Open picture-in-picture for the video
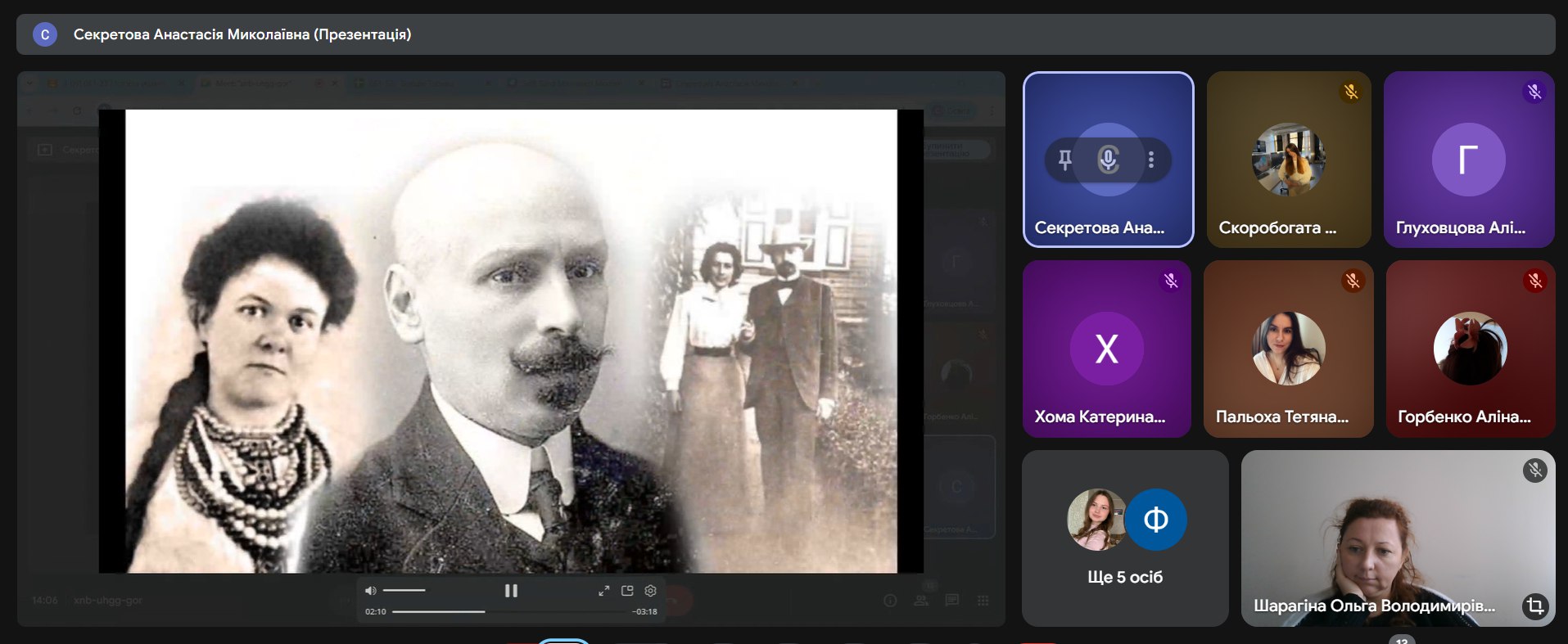 [x=627, y=591]
